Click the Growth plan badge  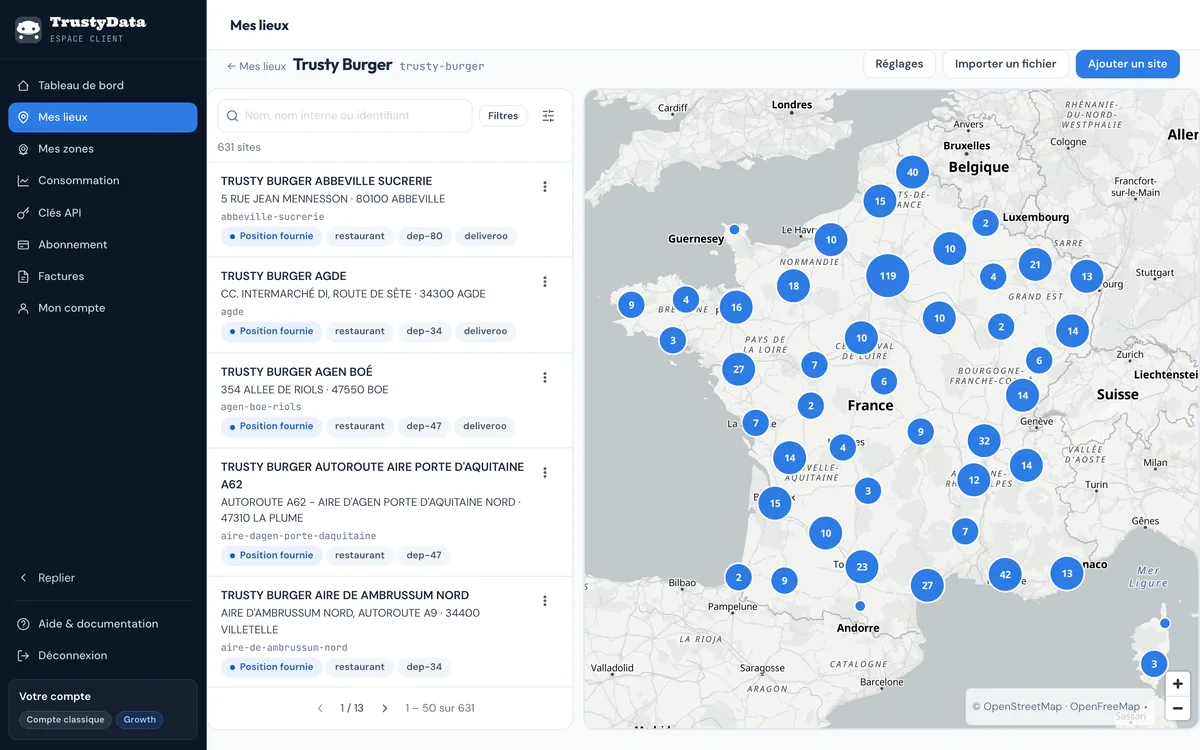pos(140,720)
